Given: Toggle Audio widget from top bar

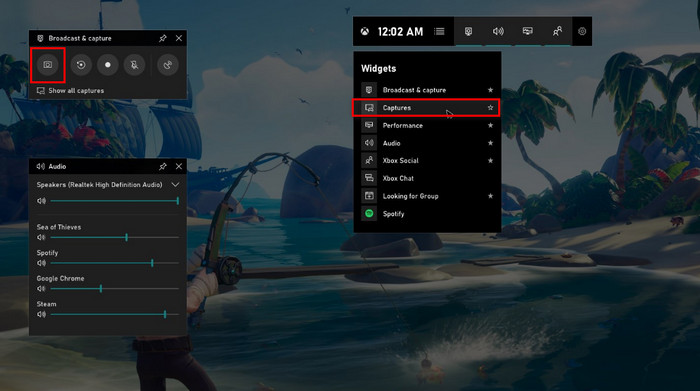Looking at the screenshot, I should [498, 31].
